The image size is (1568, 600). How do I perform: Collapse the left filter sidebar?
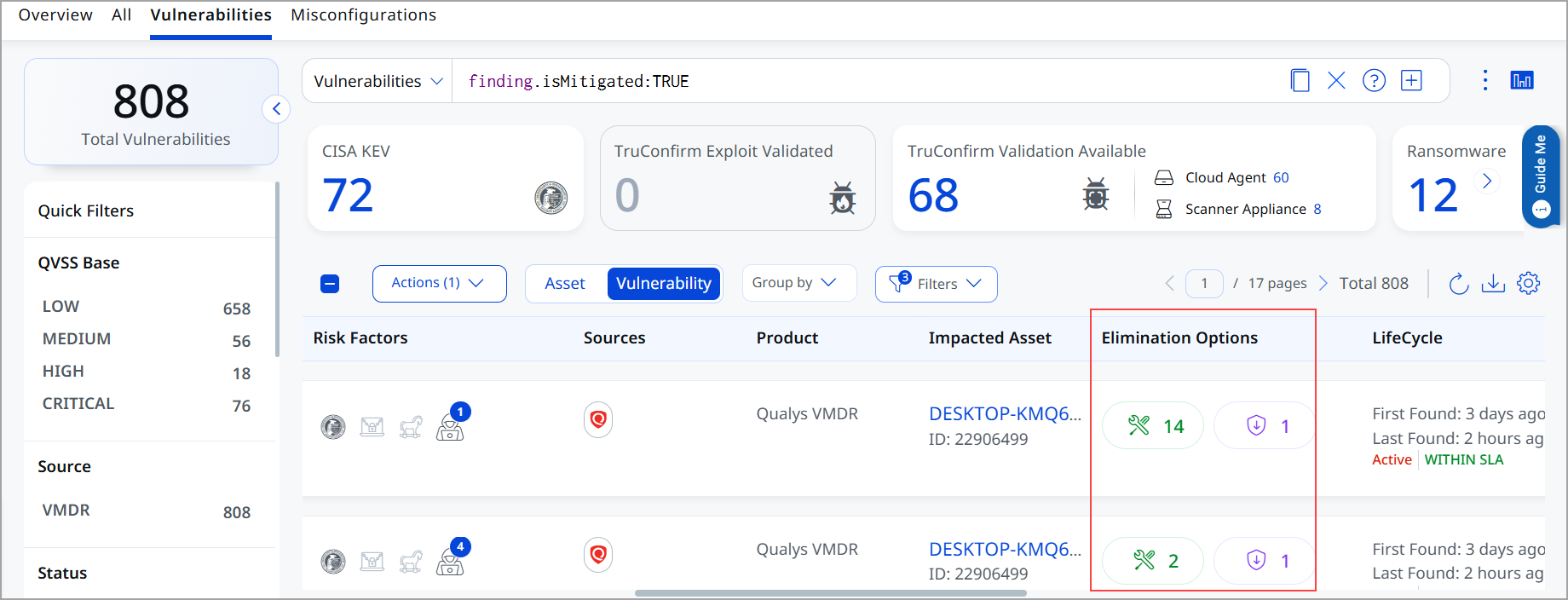tap(276, 109)
